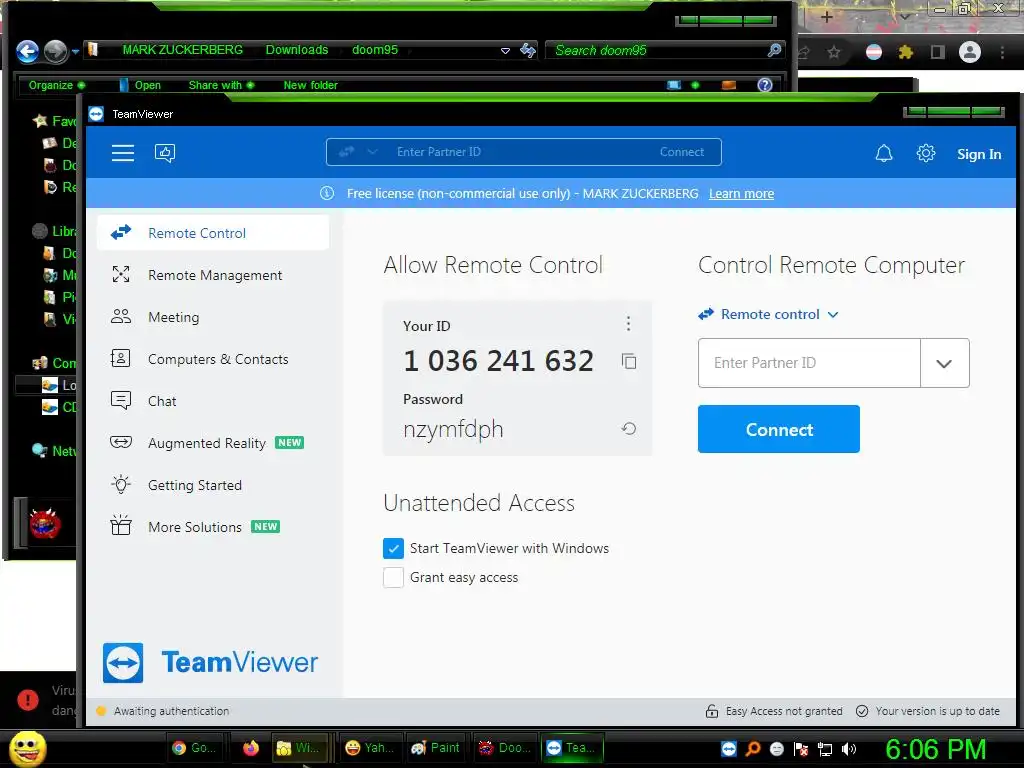1024x768 pixels.
Task: Click the Start smiley button
Action: [27, 749]
